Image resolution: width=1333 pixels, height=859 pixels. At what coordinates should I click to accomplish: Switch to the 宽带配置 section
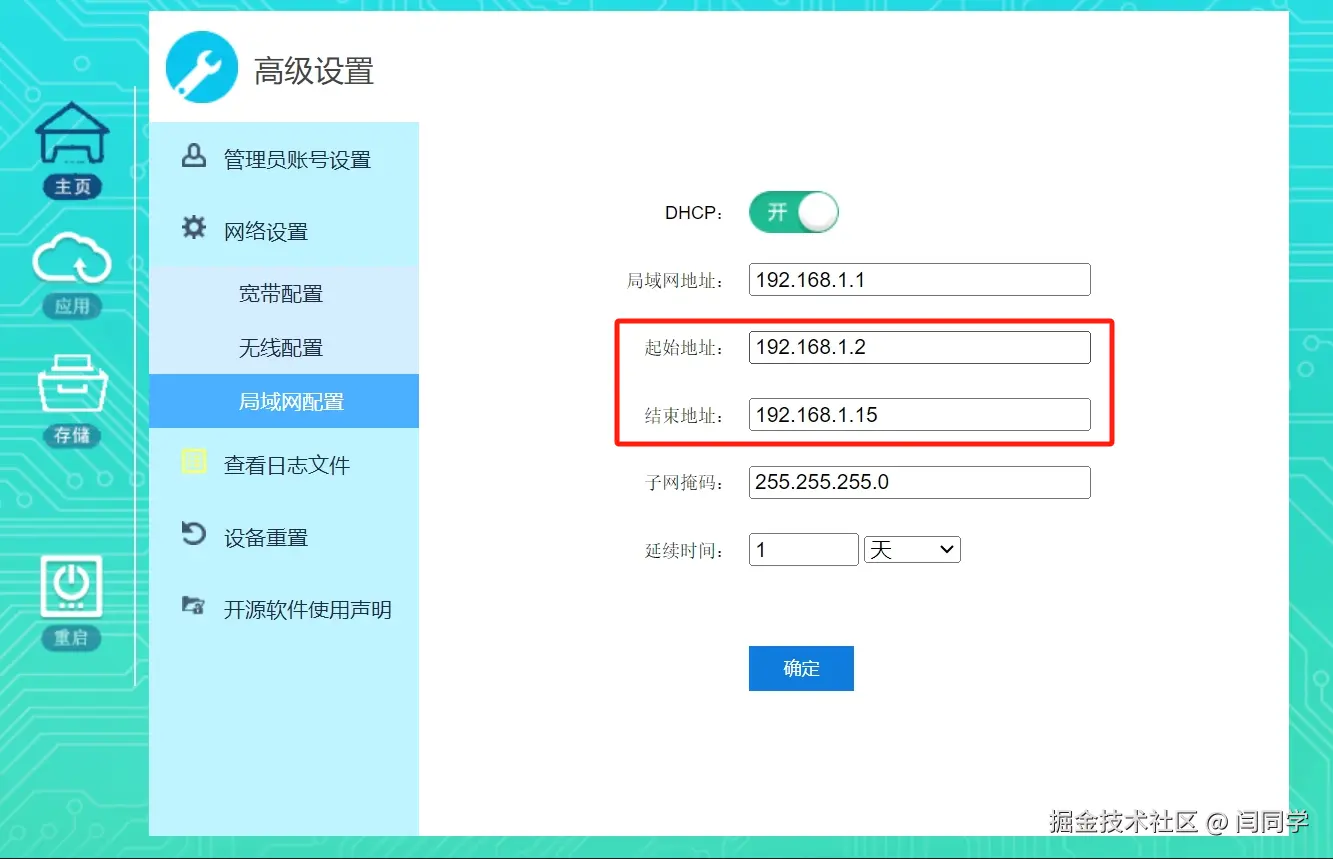point(280,293)
